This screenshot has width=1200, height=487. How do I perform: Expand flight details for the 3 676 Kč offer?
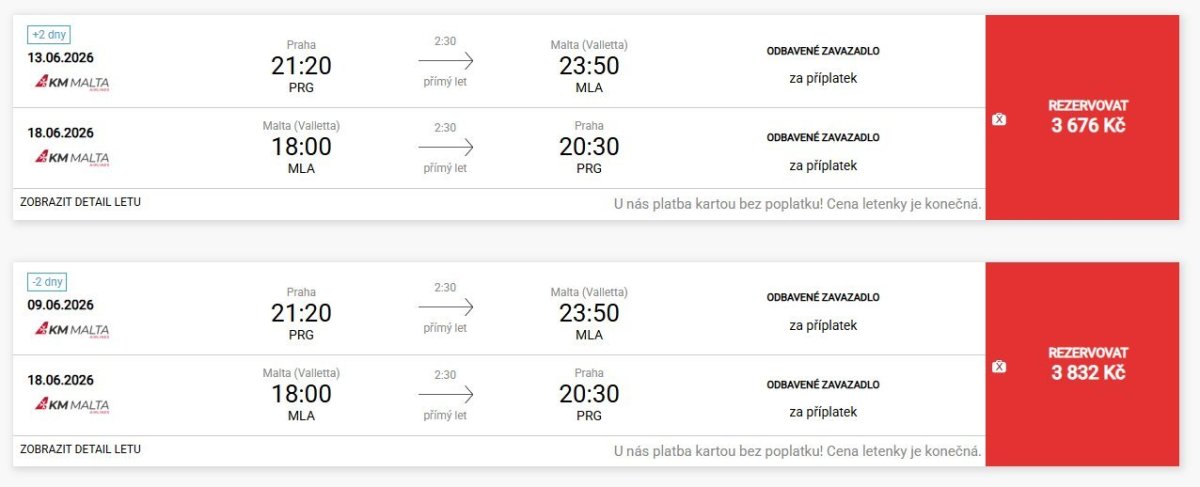(80, 202)
